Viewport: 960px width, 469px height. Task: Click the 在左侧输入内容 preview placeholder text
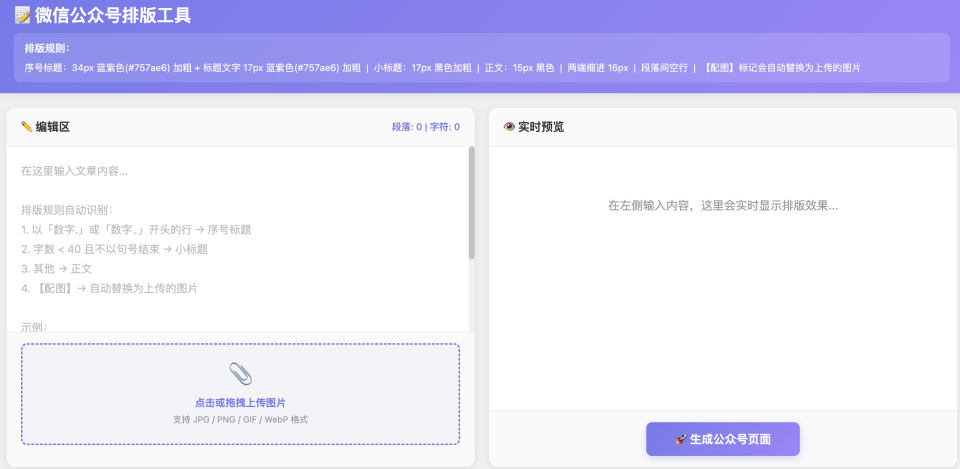pyautogui.click(x=722, y=206)
